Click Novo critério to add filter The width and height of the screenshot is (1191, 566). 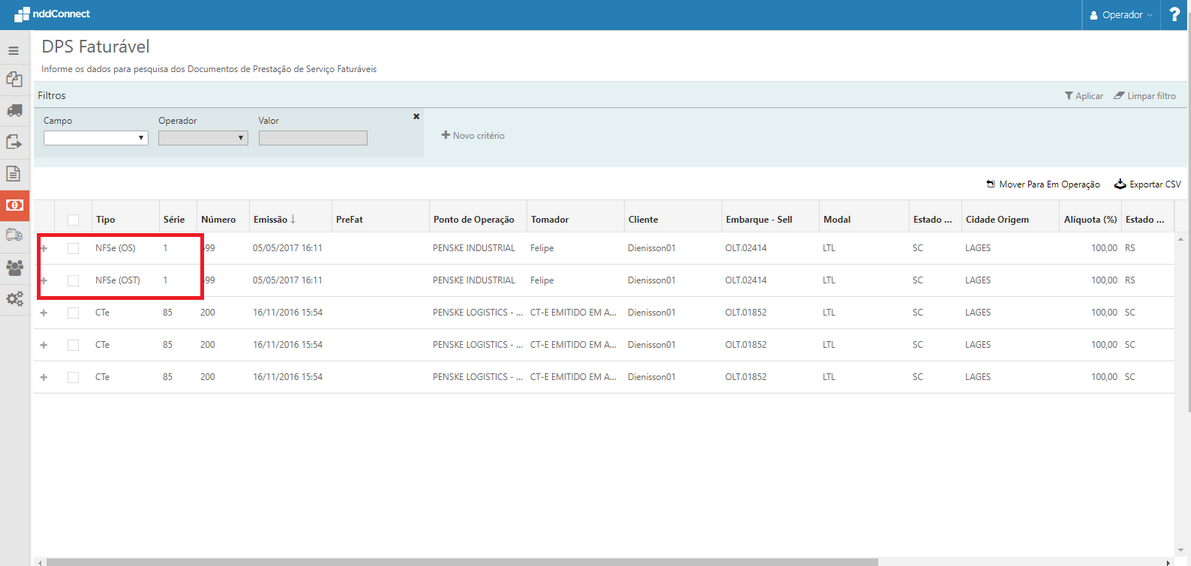473,135
